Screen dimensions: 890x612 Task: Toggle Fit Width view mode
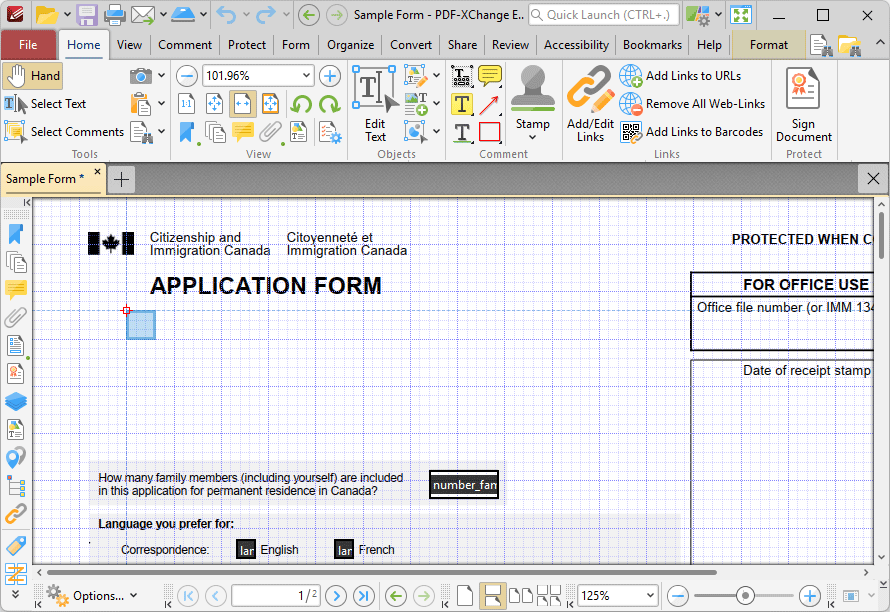(x=242, y=104)
